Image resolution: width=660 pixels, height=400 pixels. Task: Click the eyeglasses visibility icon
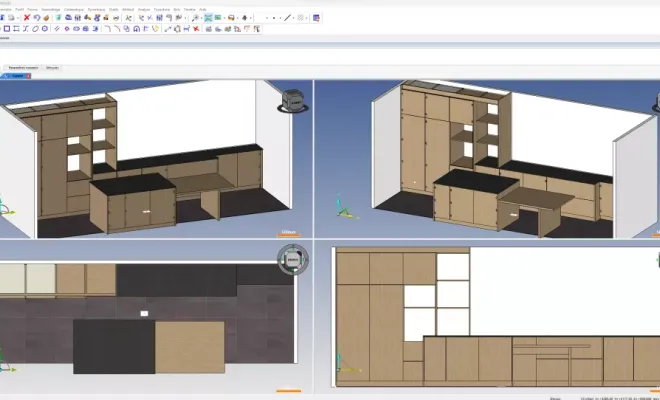[x=116, y=18]
